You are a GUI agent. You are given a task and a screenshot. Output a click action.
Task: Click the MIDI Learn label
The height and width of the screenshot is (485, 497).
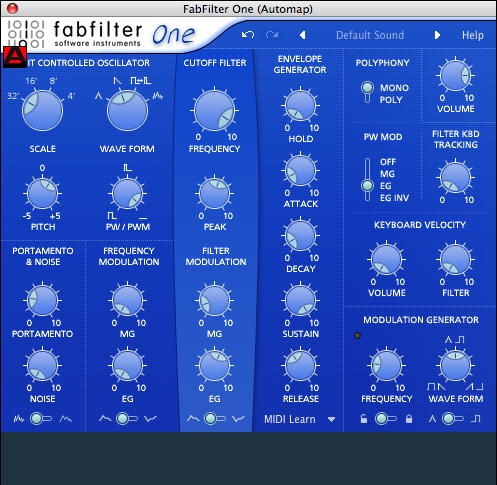(290, 419)
